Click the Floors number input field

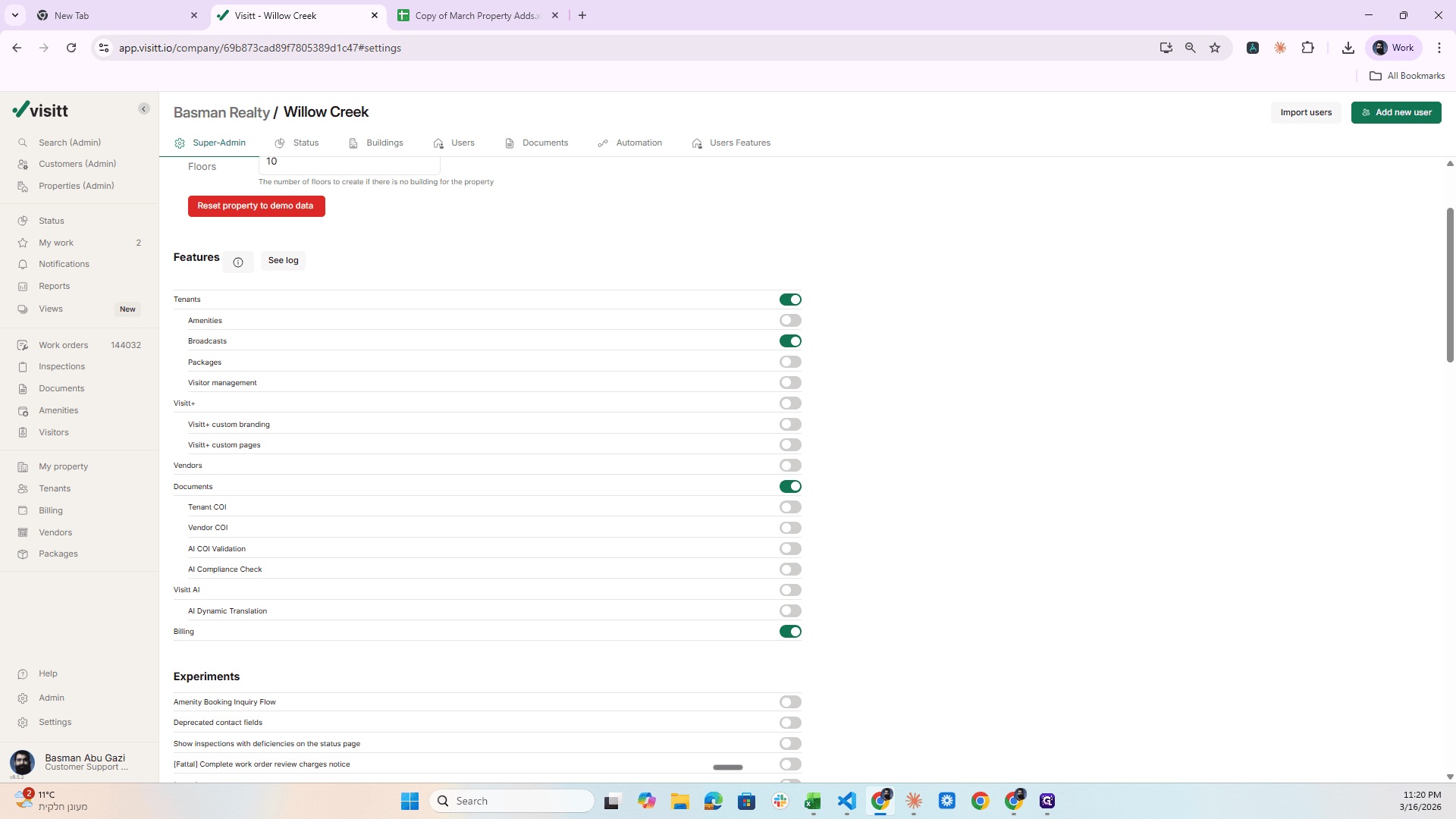pos(350,162)
